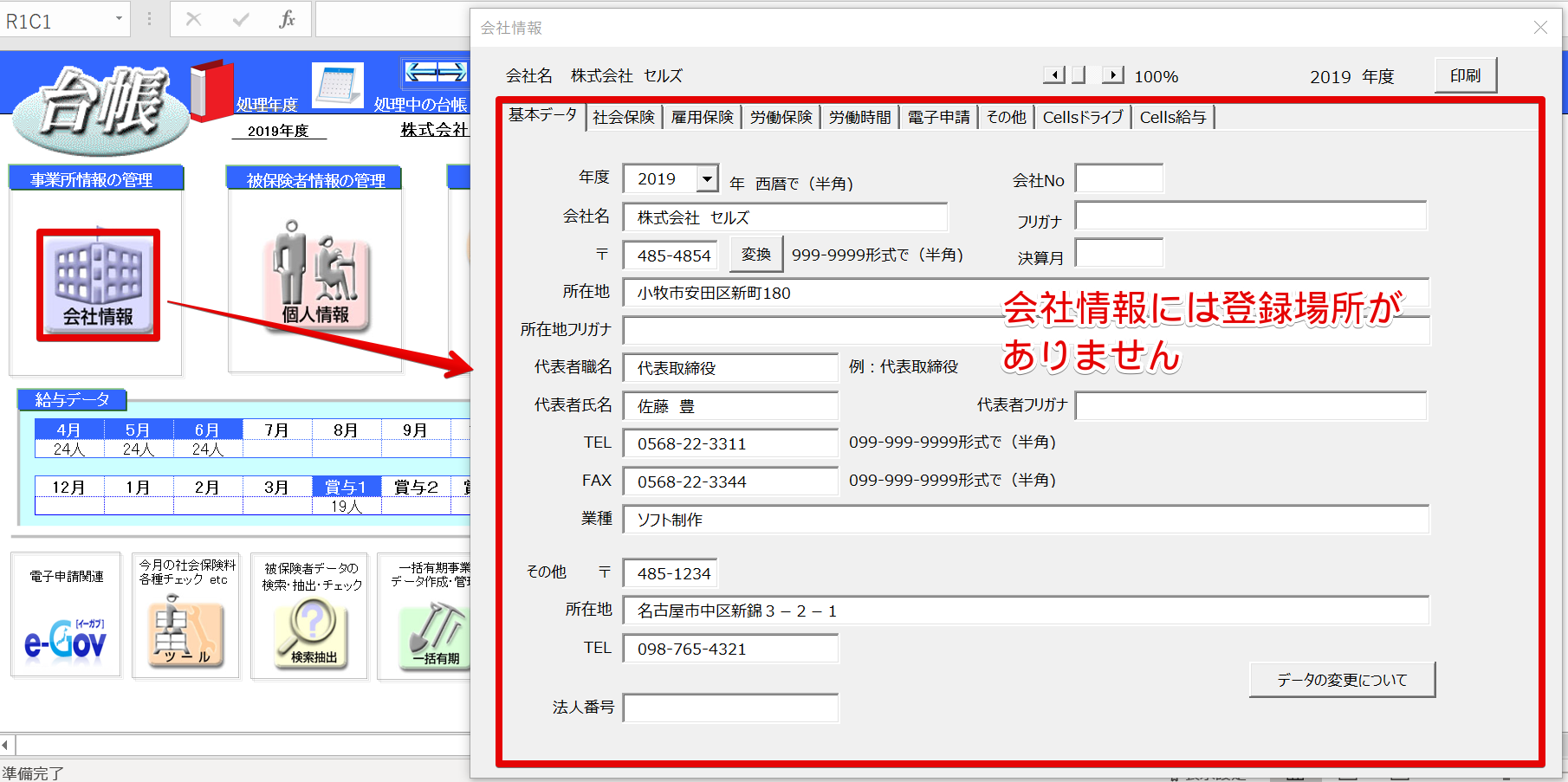
Task: Click the その他 postal field 485-1234
Action: point(670,573)
